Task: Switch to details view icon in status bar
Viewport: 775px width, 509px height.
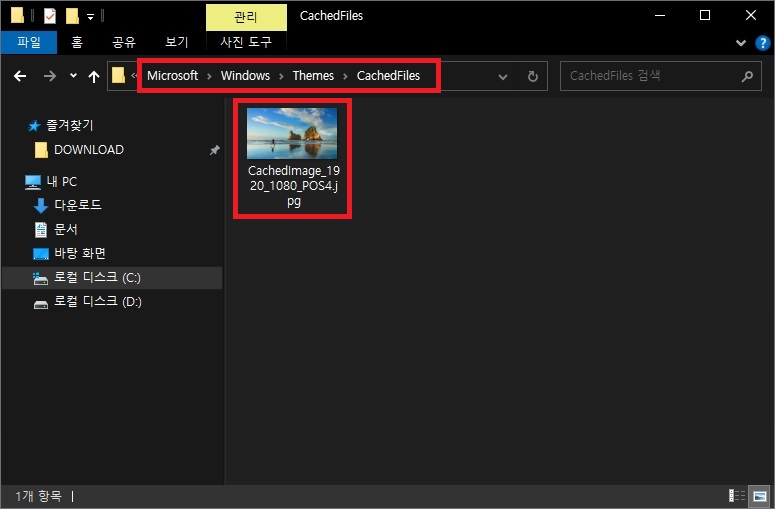Action: click(x=737, y=495)
